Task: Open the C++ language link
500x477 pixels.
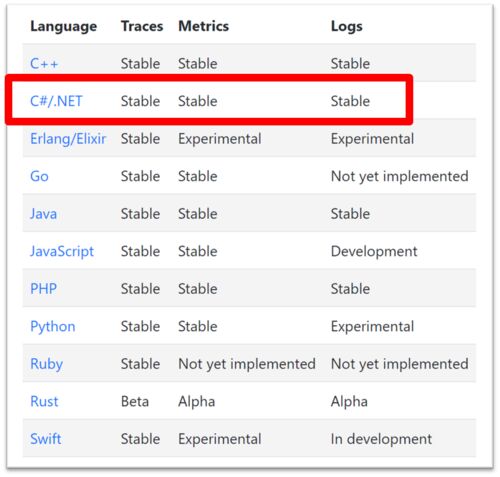Action: 44,63
